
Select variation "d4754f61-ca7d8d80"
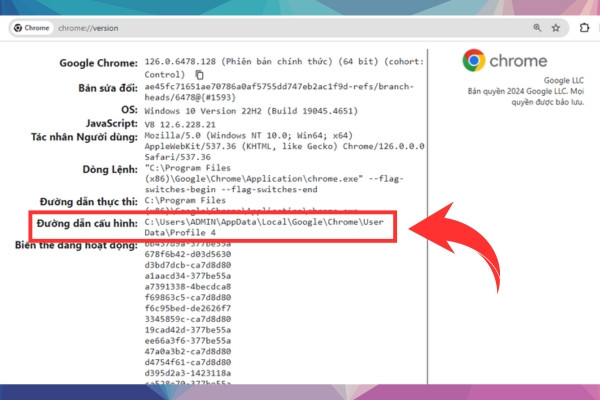pyautogui.click(x=188, y=362)
